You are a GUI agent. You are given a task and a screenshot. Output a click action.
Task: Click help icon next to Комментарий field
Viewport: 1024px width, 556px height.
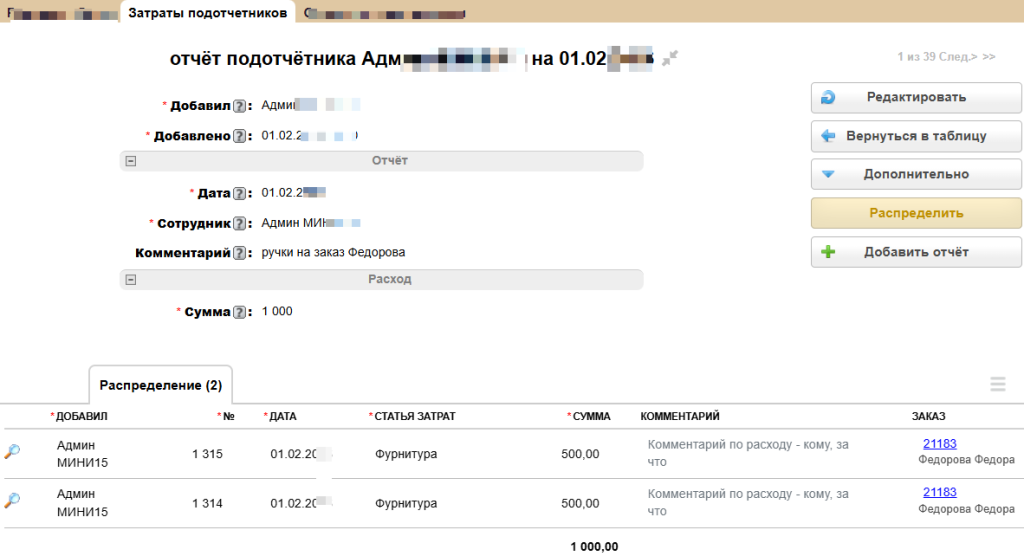[x=239, y=253]
